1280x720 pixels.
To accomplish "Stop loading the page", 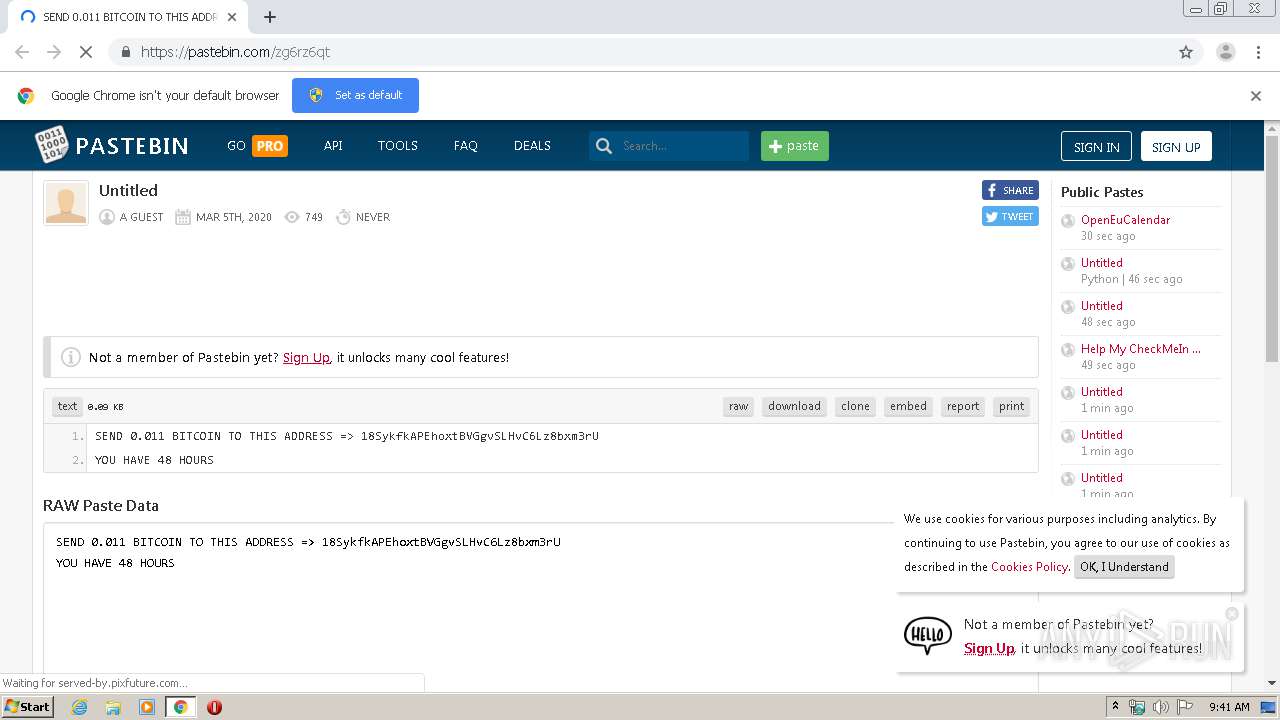I will click(85, 52).
